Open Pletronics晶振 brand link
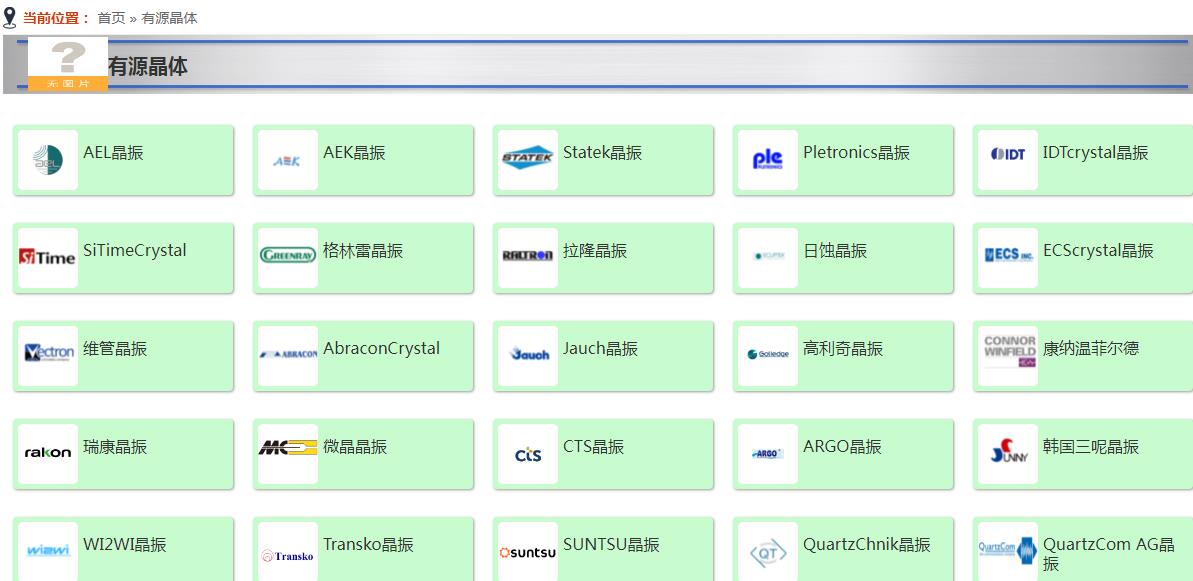The image size is (1193, 581). pyautogui.click(x=856, y=153)
